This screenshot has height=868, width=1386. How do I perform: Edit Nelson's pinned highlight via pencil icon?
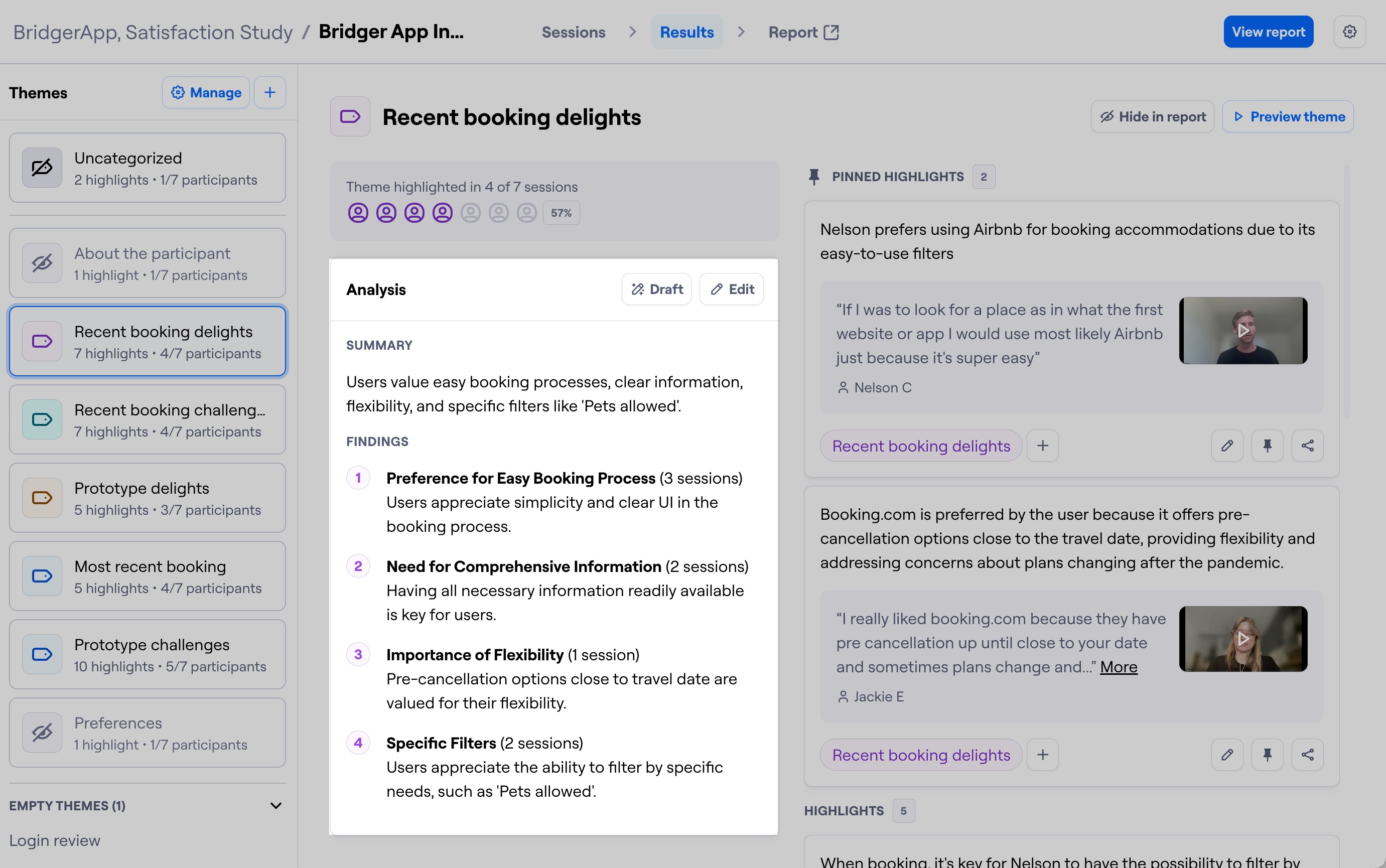coord(1227,446)
